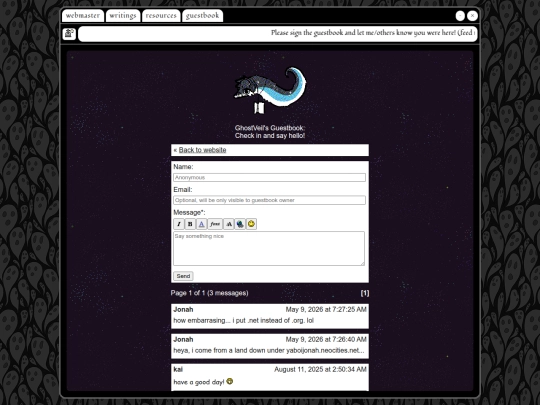Select Jonah's message about .net instead of .org

[x=243, y=321]
